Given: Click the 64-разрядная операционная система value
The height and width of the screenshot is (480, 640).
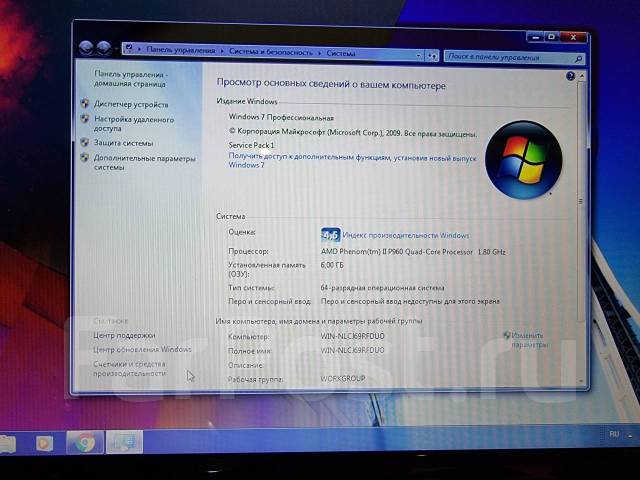Looking at the screenshot, I should point(382,288).
